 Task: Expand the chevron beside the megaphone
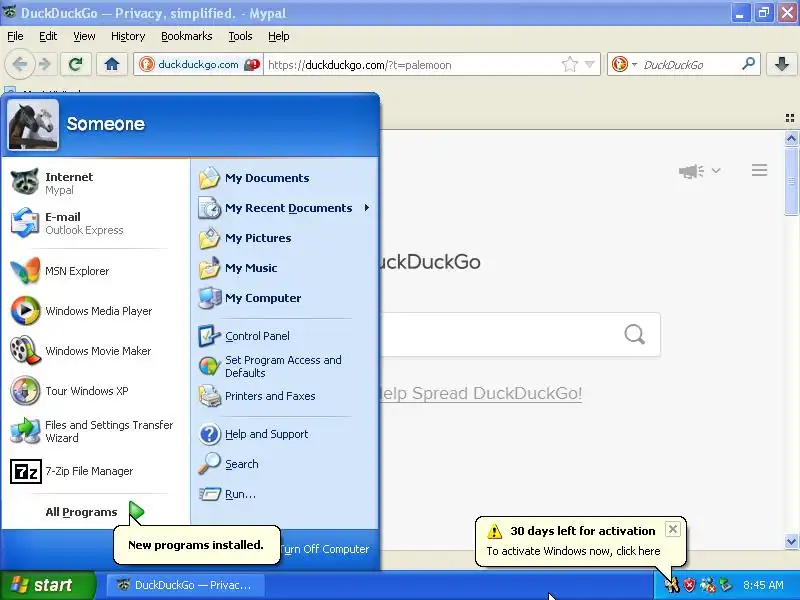(x=716, y=171)
